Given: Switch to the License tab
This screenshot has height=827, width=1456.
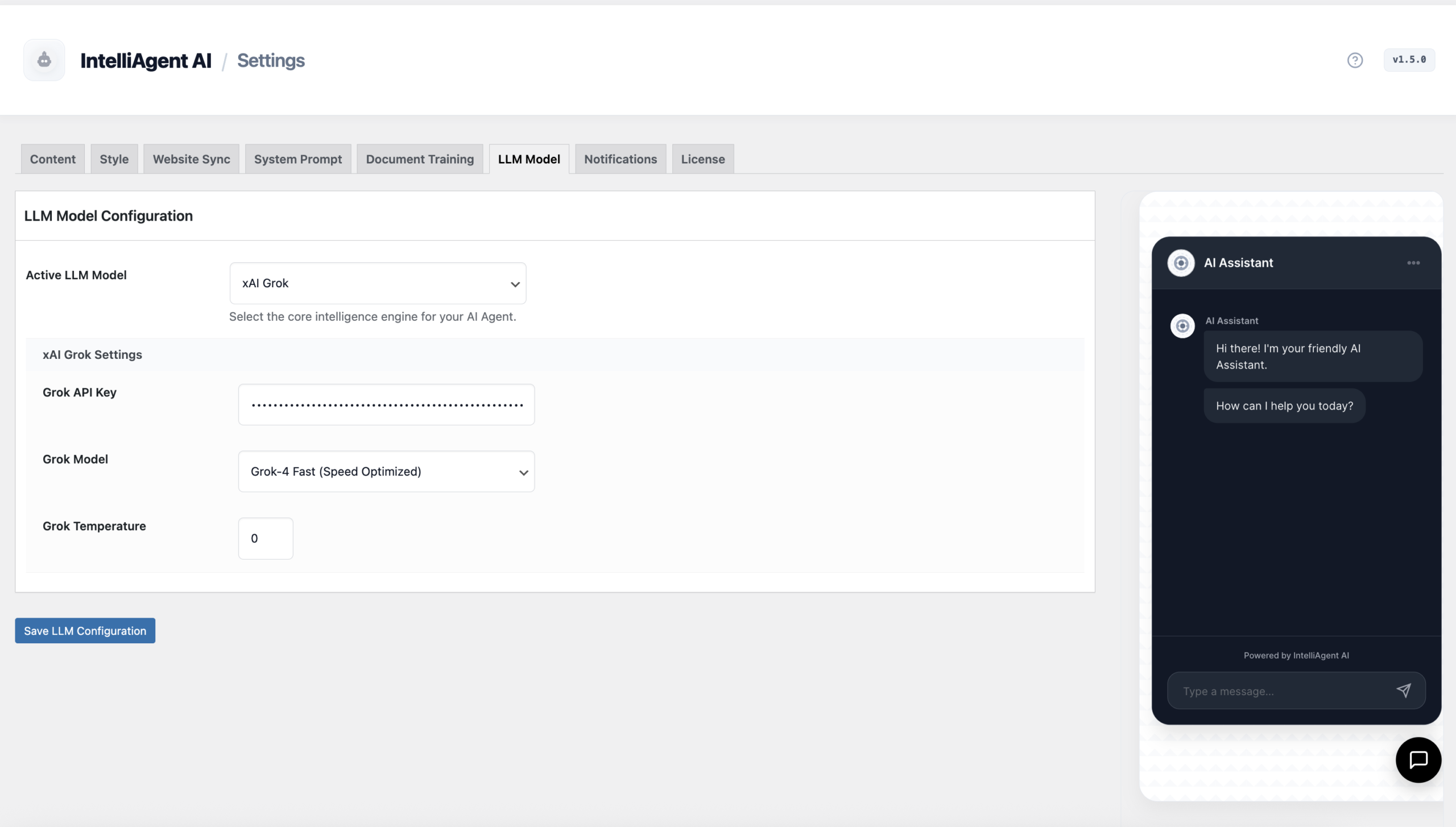Looking at the screenshot, I should [x=703, y=159].
